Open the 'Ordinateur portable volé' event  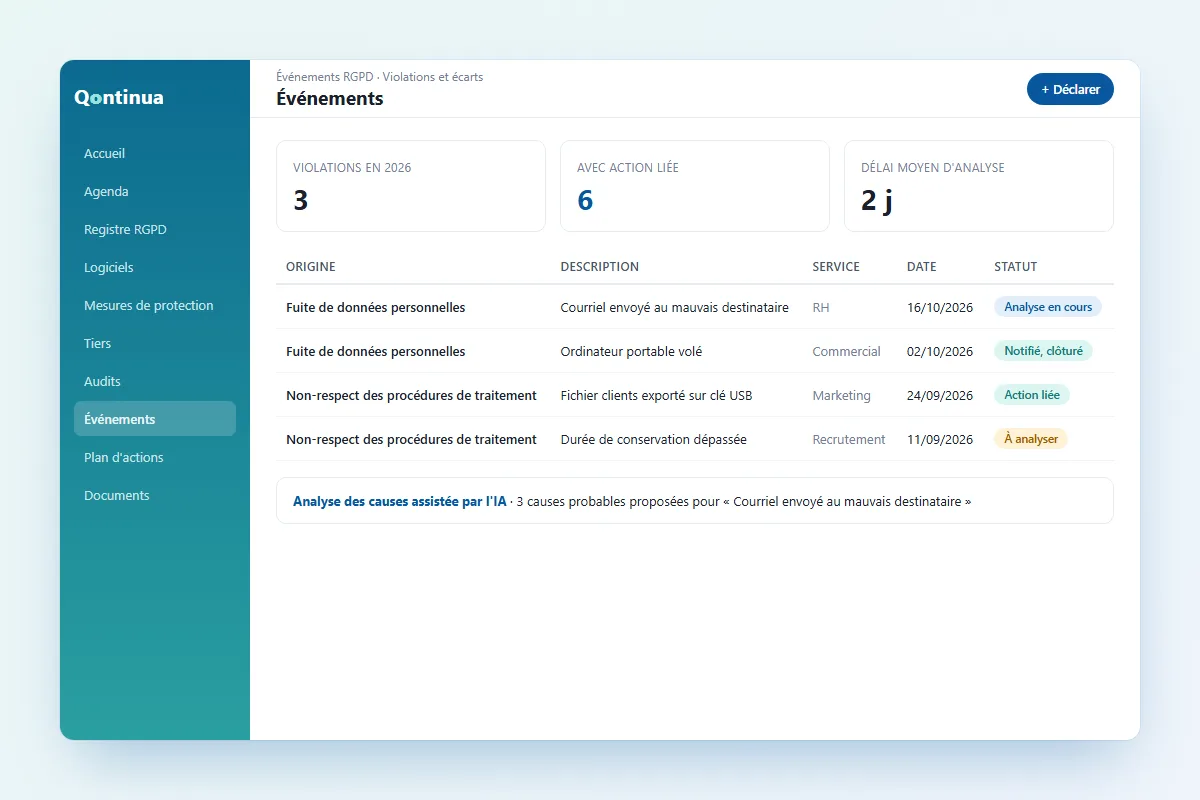coord(631,352)
